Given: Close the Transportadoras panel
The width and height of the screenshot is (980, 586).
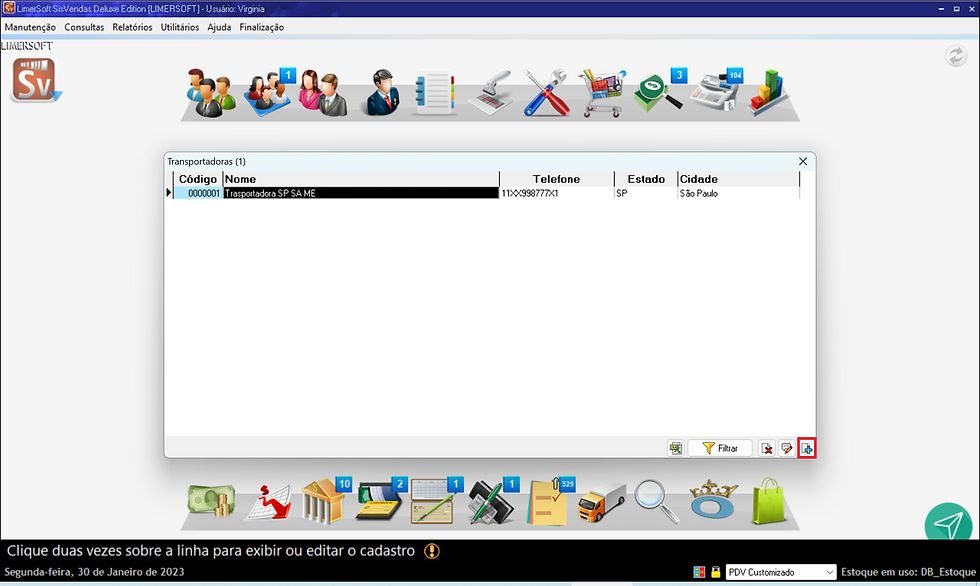Looking at the screenshot, I should (x=803, y=161).
